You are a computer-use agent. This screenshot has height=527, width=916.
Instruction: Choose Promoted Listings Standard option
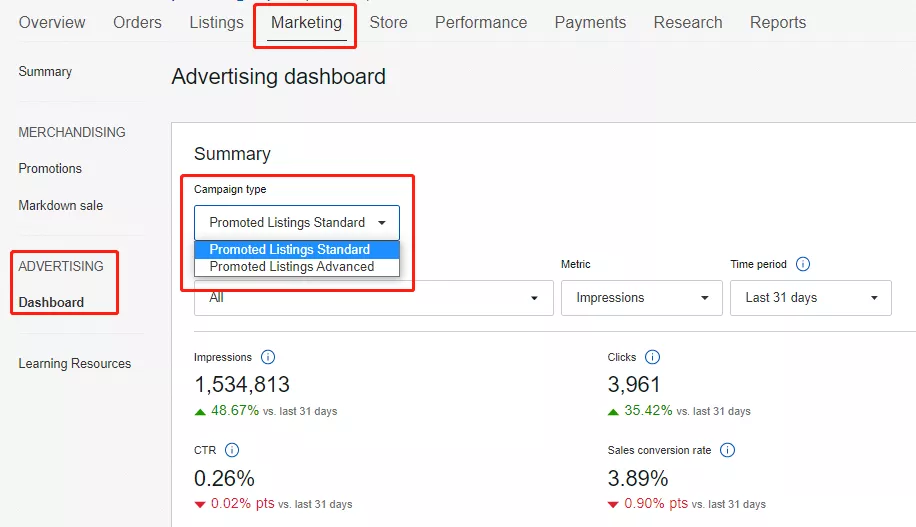290,250
